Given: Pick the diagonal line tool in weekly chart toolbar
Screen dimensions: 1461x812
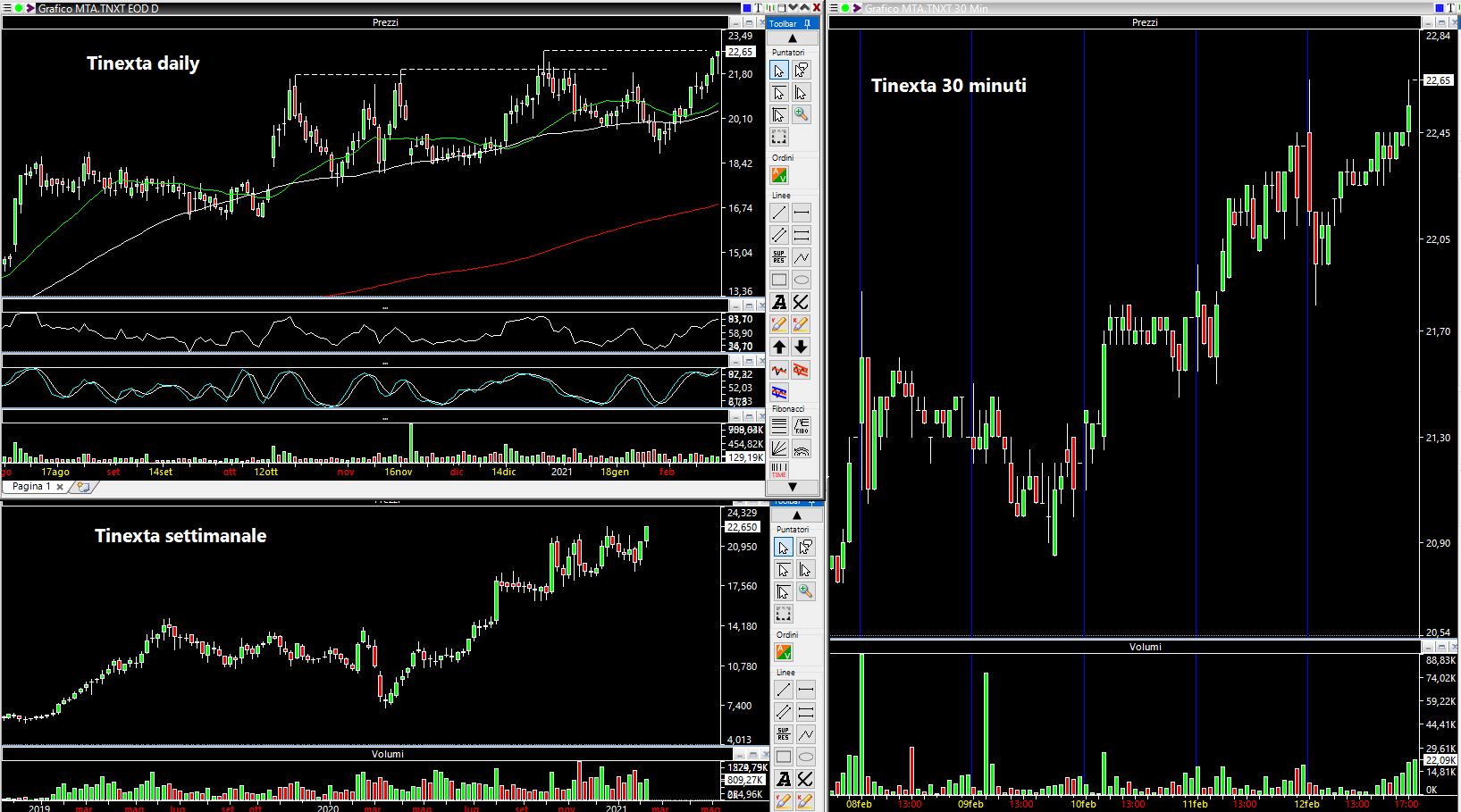Looking at the screenshot, I should coord(784,690).
